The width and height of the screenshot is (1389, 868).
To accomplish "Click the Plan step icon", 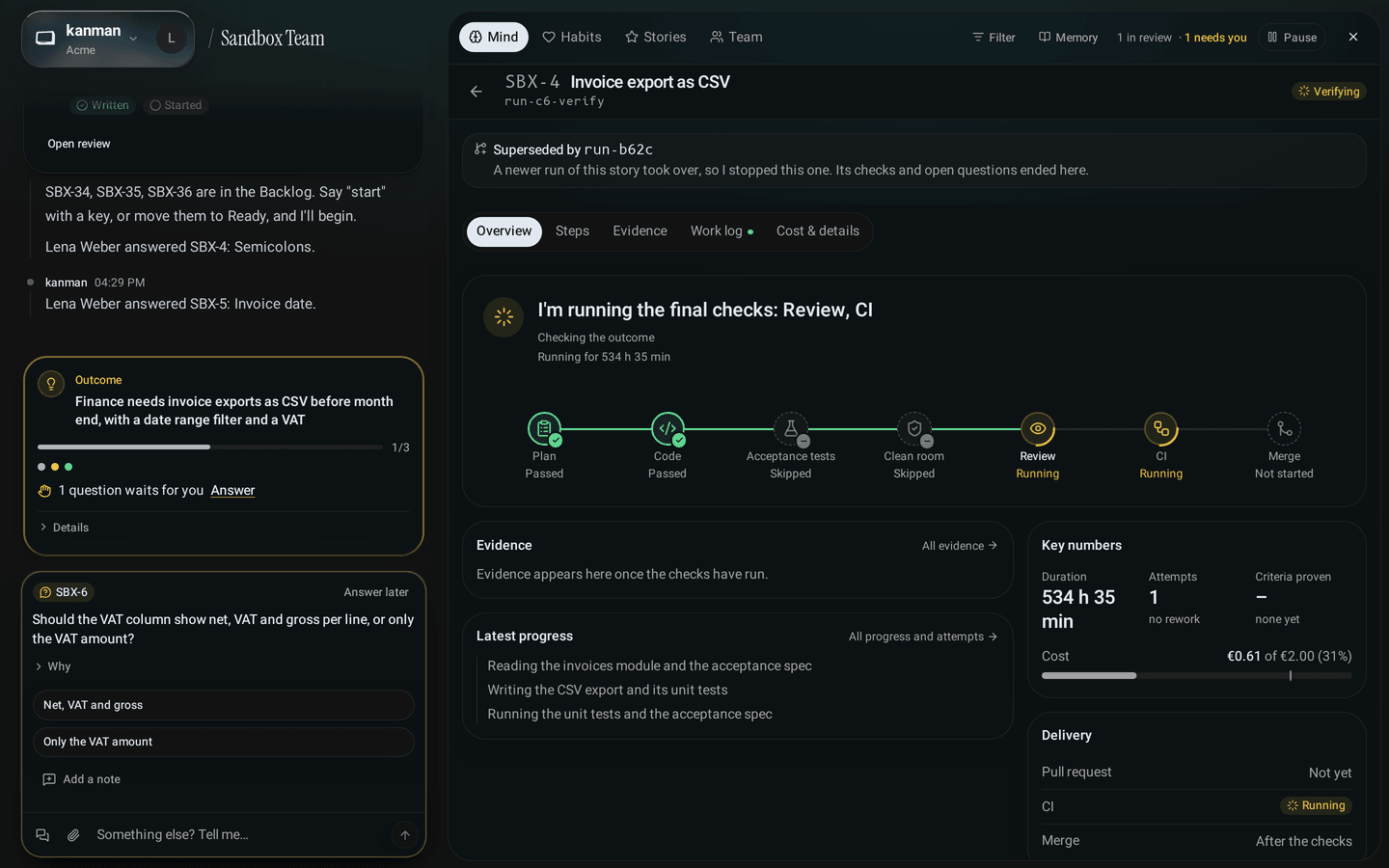I will coord(544,429).
